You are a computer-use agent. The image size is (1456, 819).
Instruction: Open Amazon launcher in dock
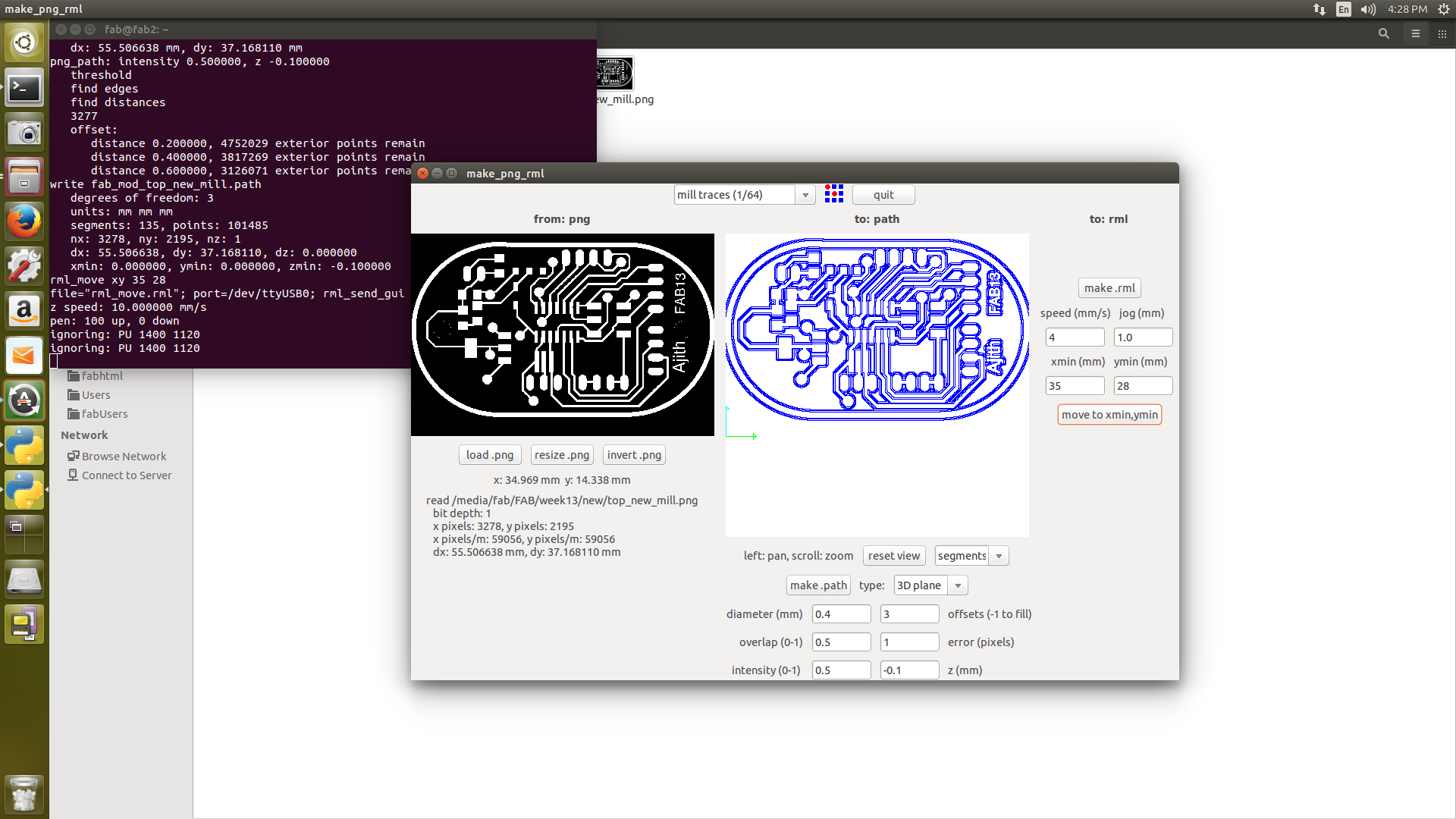pos(24,311)
